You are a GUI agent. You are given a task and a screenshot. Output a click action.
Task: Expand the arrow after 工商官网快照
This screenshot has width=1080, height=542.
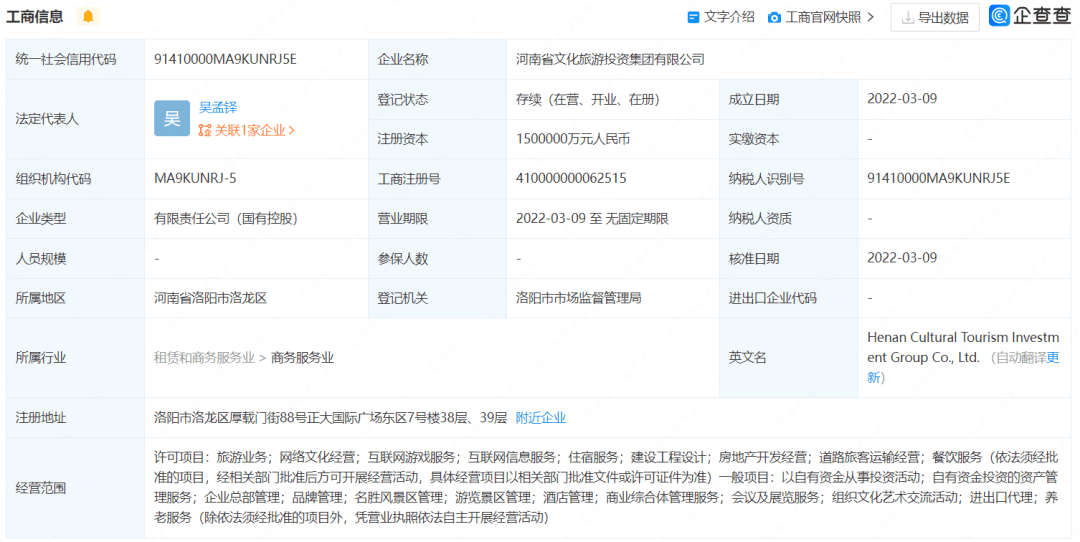[x=870, y=17]
